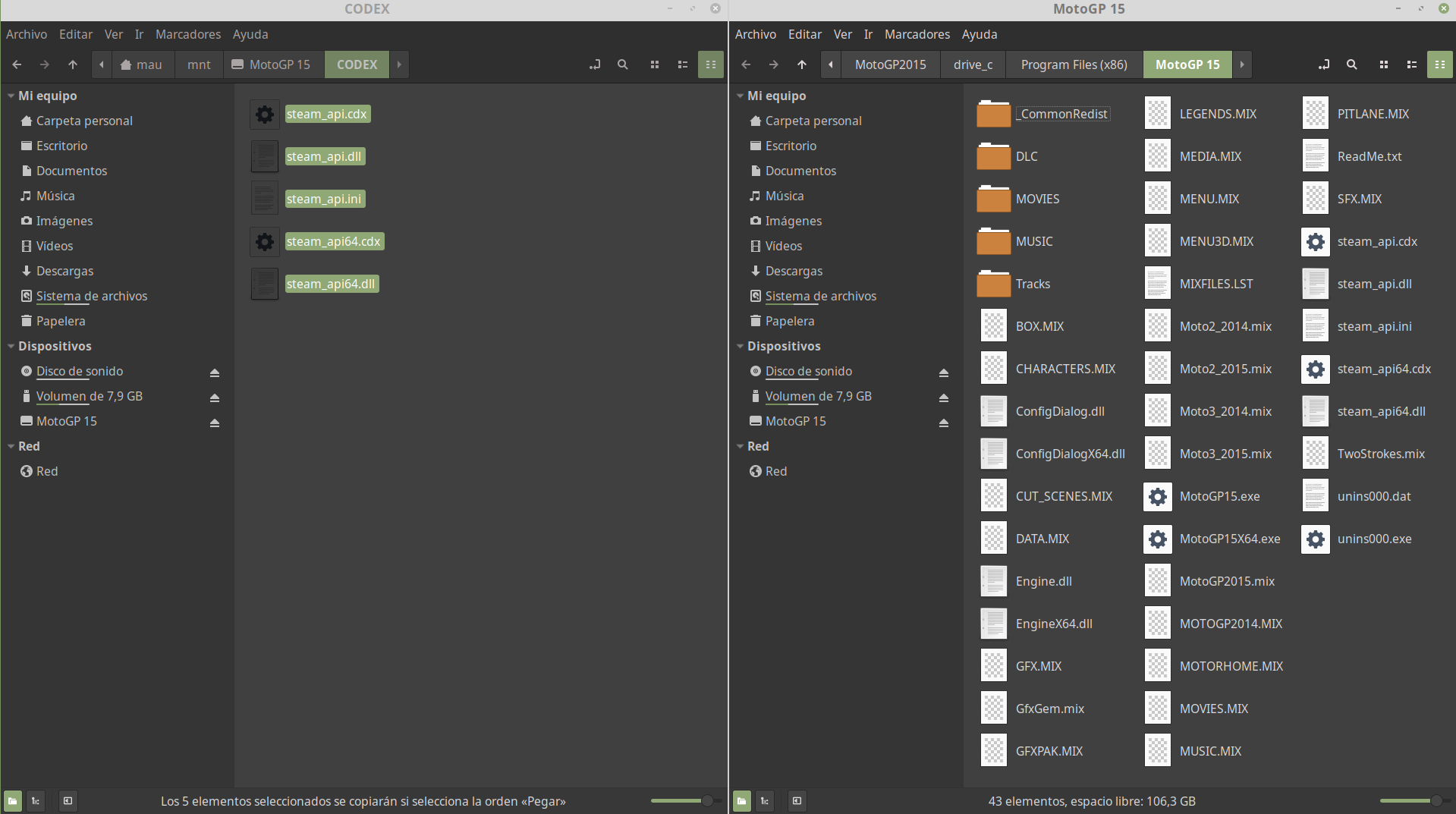Collapse Red section in MotoGP 15 sidebar
The width and height of the screenshot is (1456, 814).
click(740, 446)
